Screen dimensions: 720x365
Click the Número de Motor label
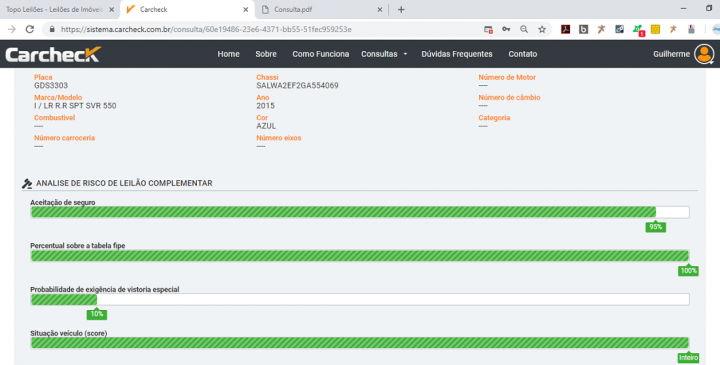(x=507, y=77)
